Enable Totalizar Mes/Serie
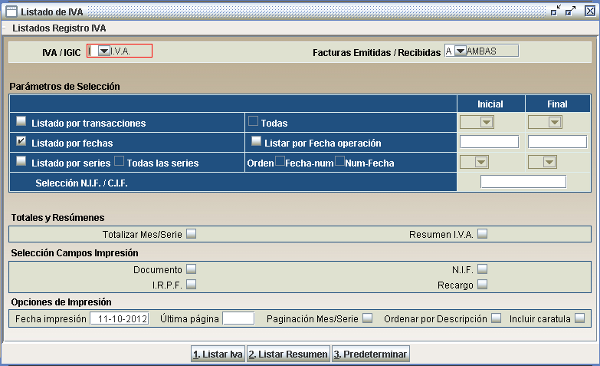600x366 pixels. [x=191, y=234]
